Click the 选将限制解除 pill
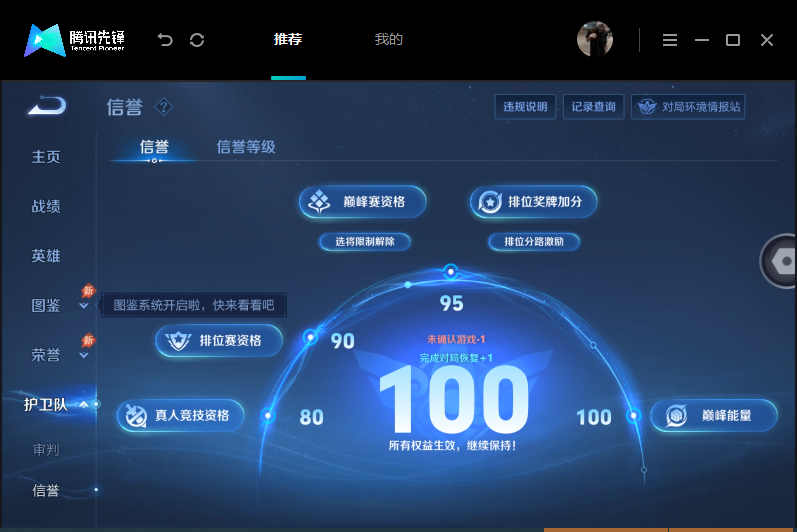 coord(365,241)
